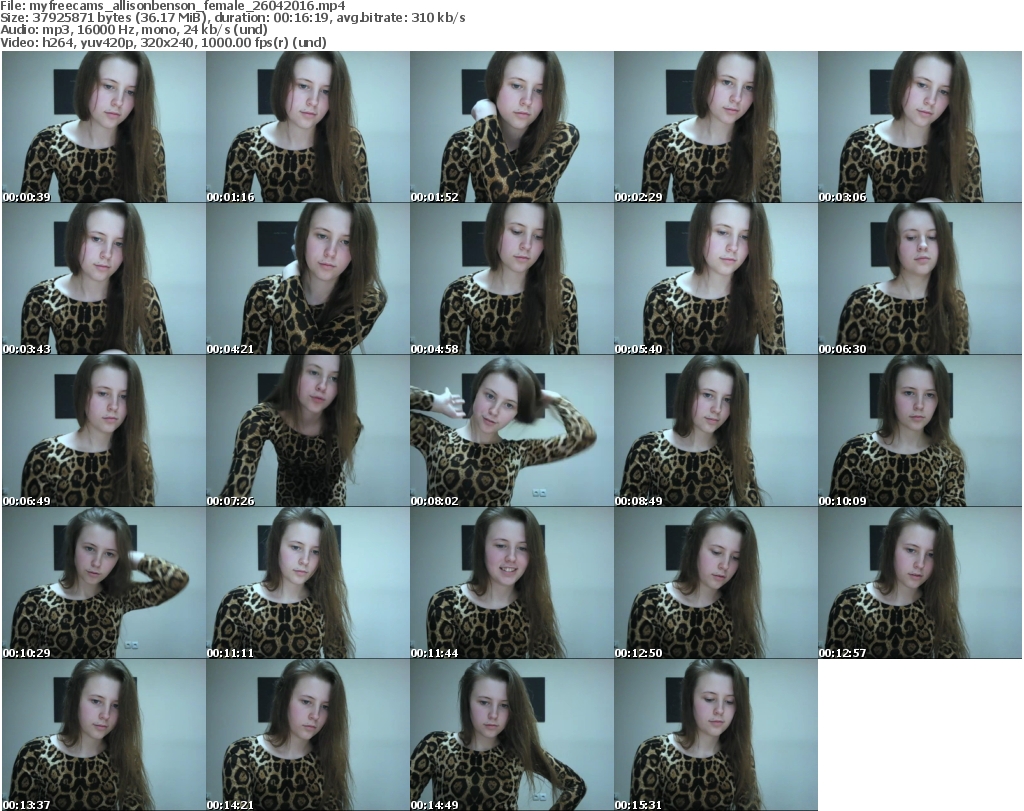Select the frame at 00:01:16
Viewport: 1024px width, 811px height.
tap(308, 127)
